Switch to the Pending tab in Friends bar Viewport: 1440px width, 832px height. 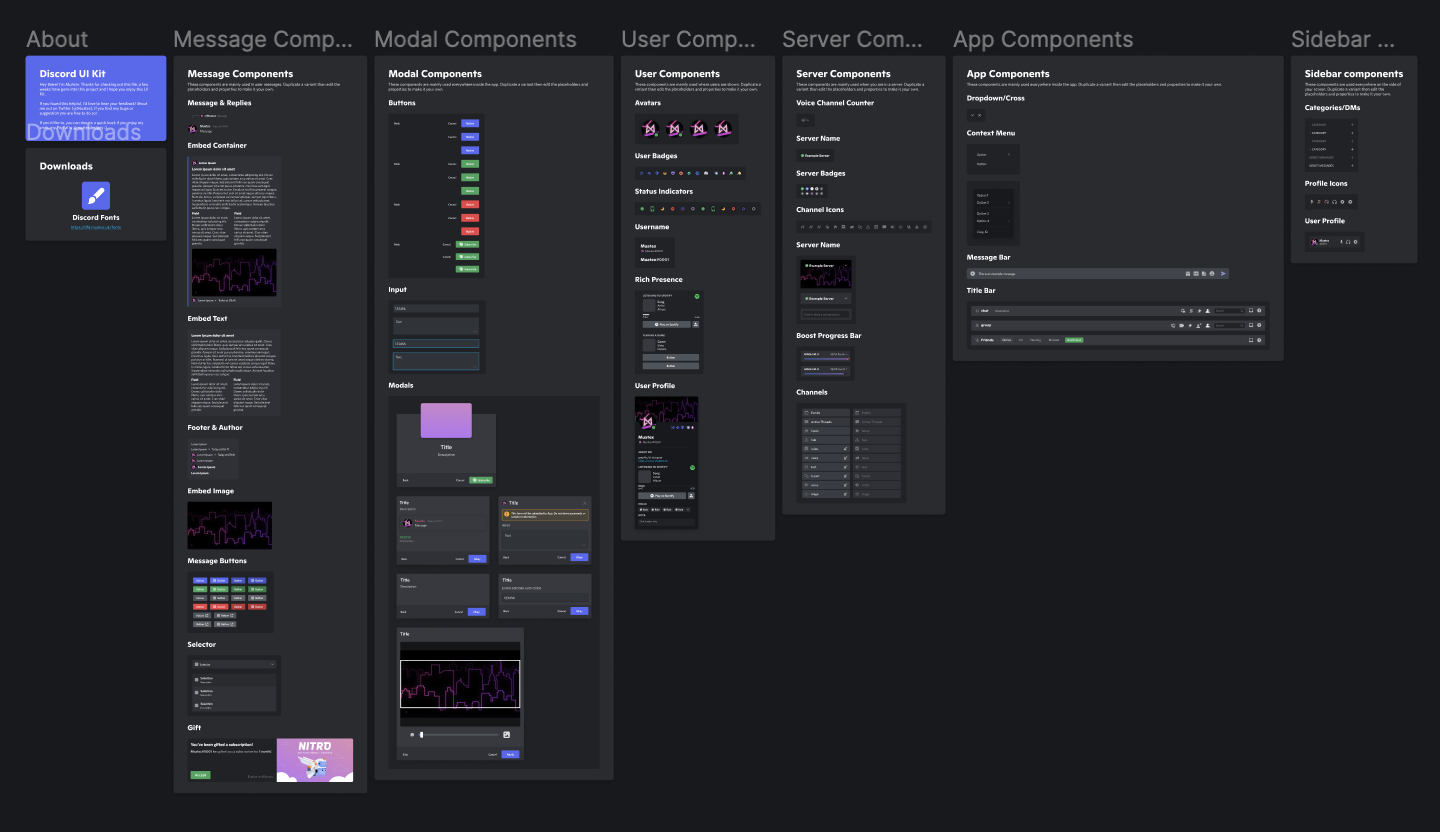[1035, 339]
